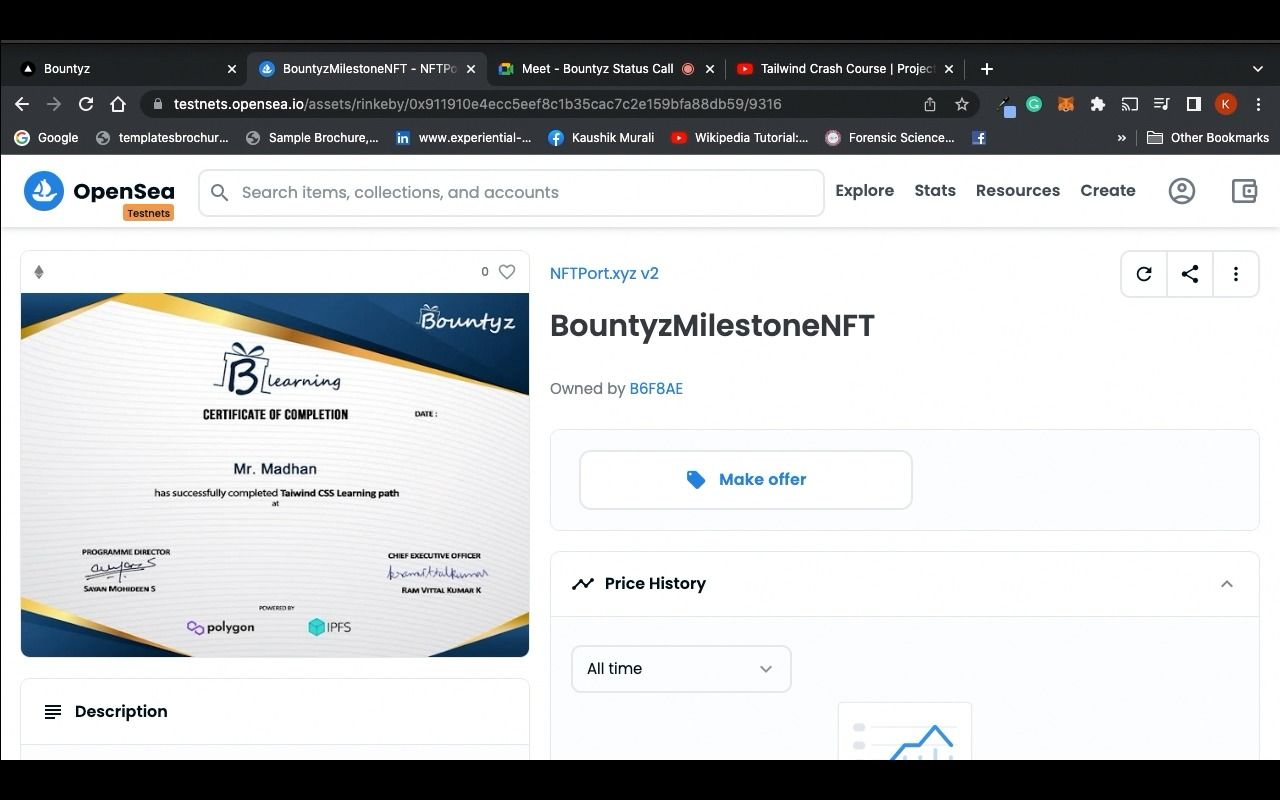The height and width of the screenshot is (800, 1280).
Task: Open the browser home page icon
Action: pos(118,104)
